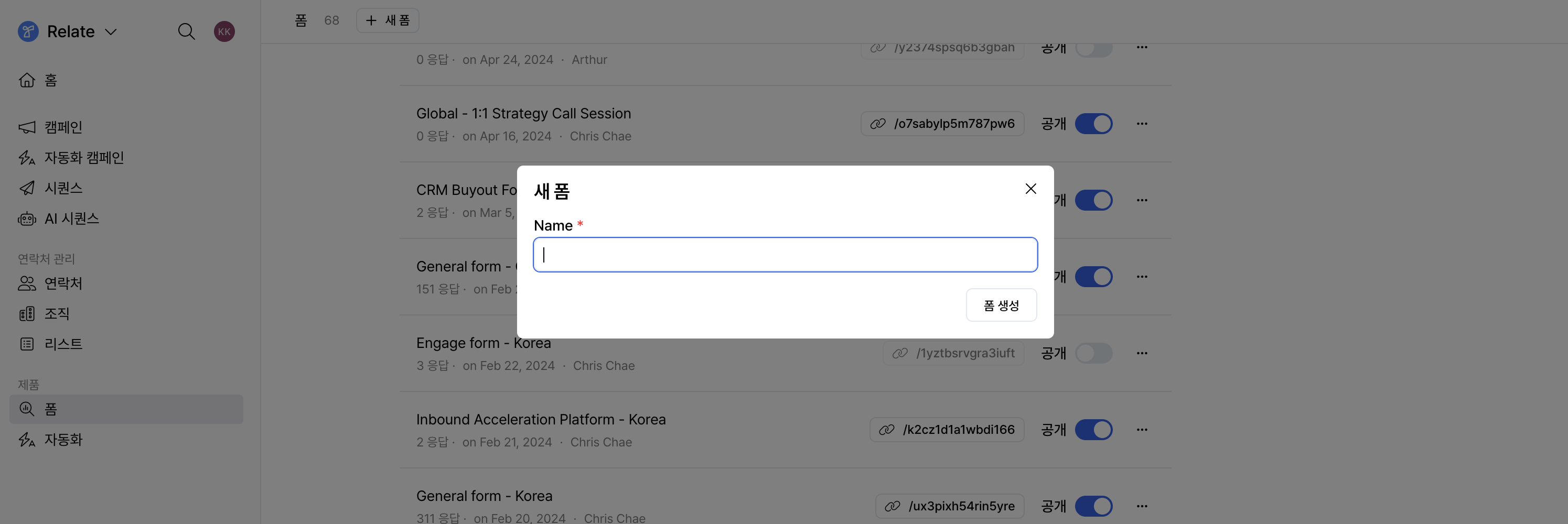Click the + 새 폼 button
Viewport: 1568px width, 524px height.
click(387, 20)
